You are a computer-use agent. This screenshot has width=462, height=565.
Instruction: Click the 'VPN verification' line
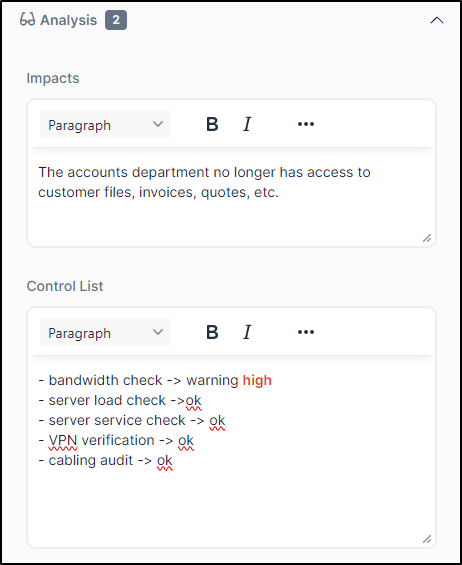pyautogui.click(x=116, y=440)
